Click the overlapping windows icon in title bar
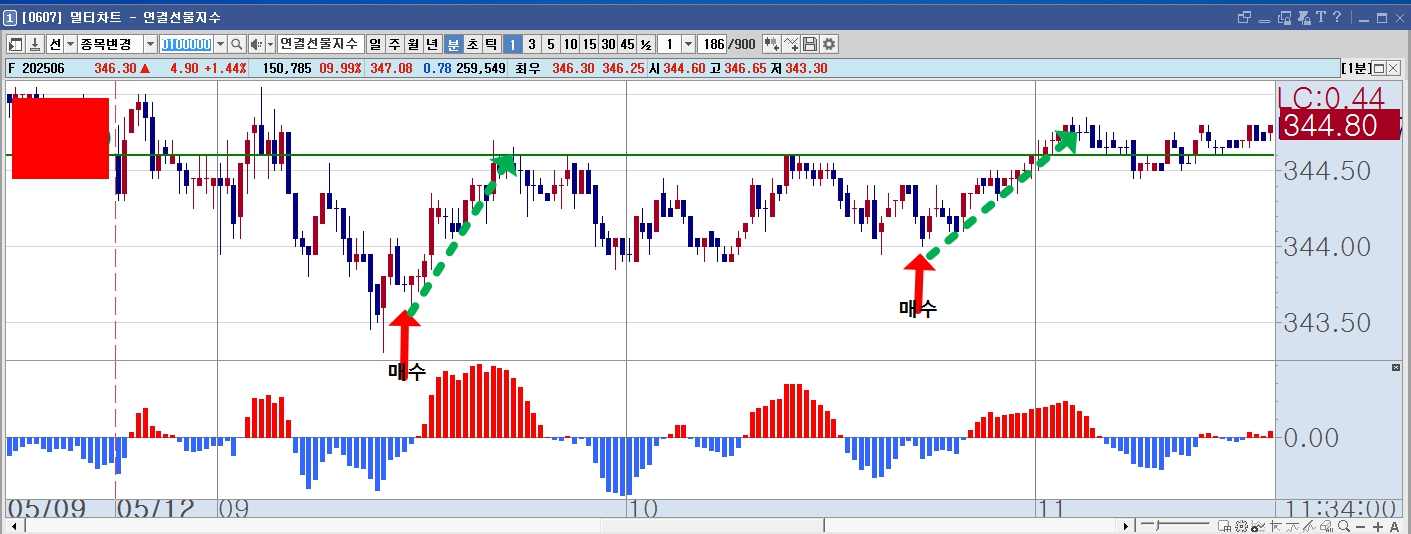 tap(1245, 17)
